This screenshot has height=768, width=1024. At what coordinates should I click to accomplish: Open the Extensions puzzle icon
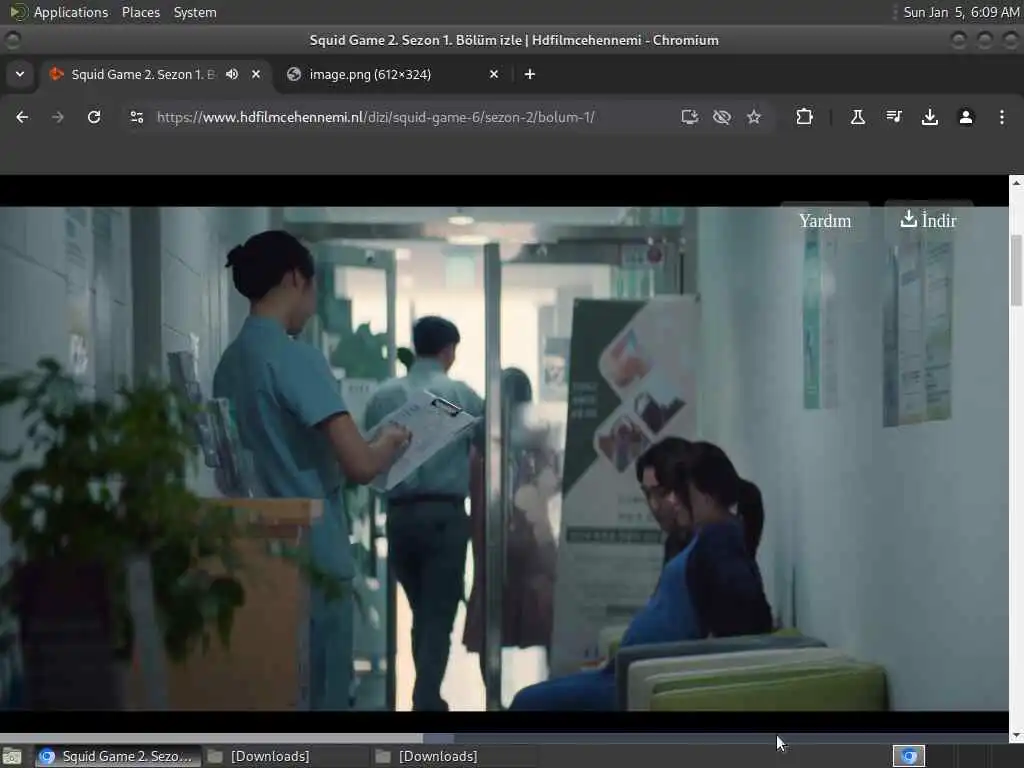coord(805,117)
